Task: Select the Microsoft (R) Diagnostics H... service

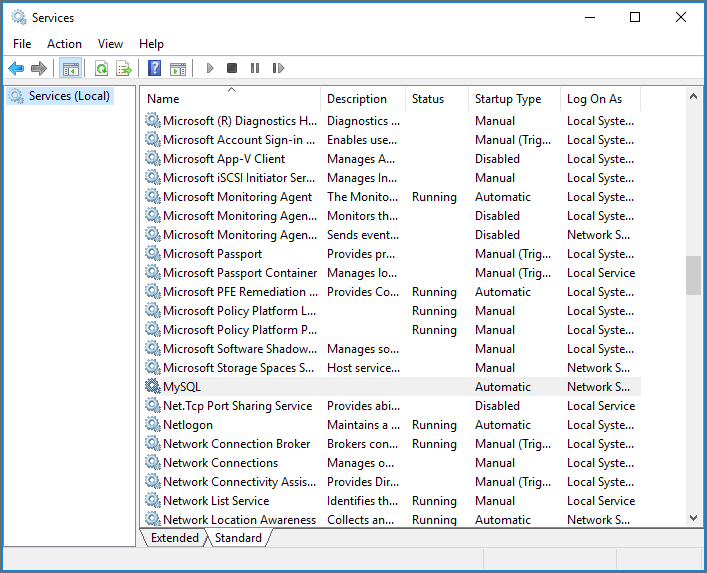Action: tap(240, 121)
